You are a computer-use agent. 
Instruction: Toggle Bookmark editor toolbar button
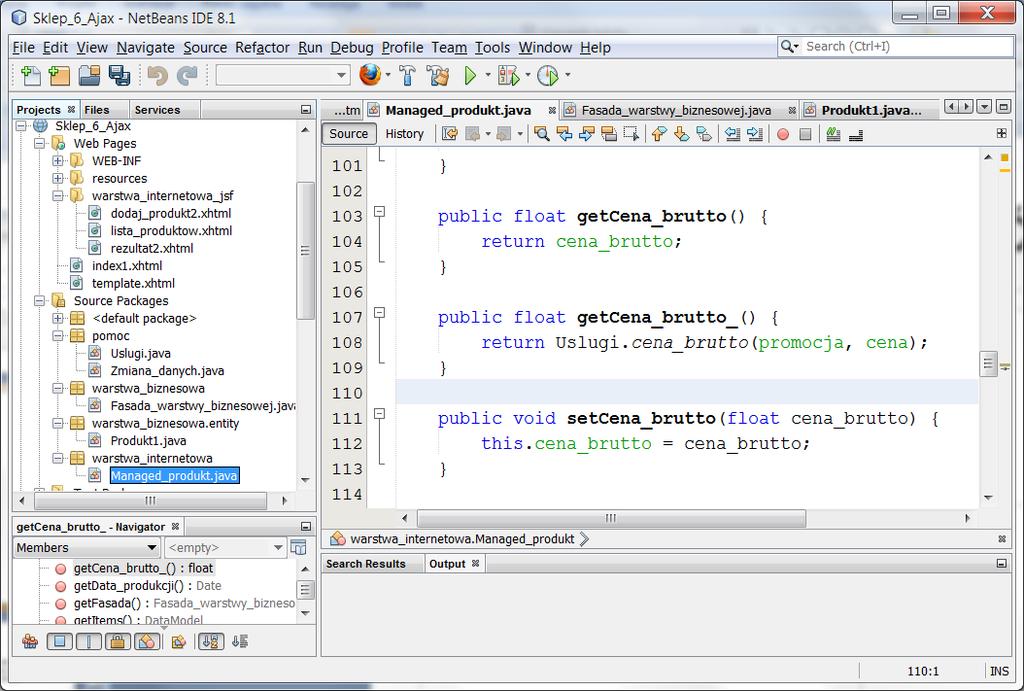(704, 134)
